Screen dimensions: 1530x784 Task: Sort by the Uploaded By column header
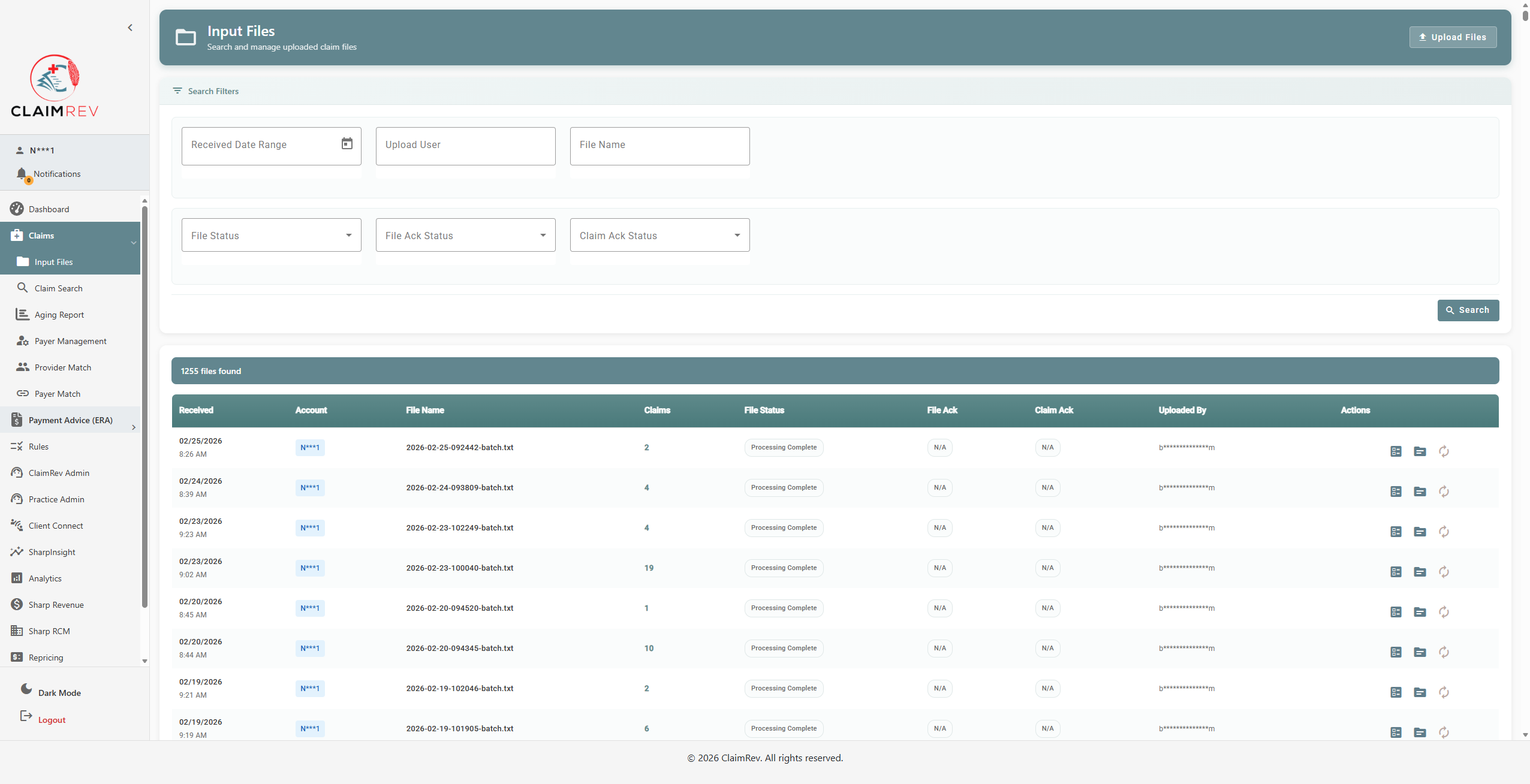pos(1182,410)
